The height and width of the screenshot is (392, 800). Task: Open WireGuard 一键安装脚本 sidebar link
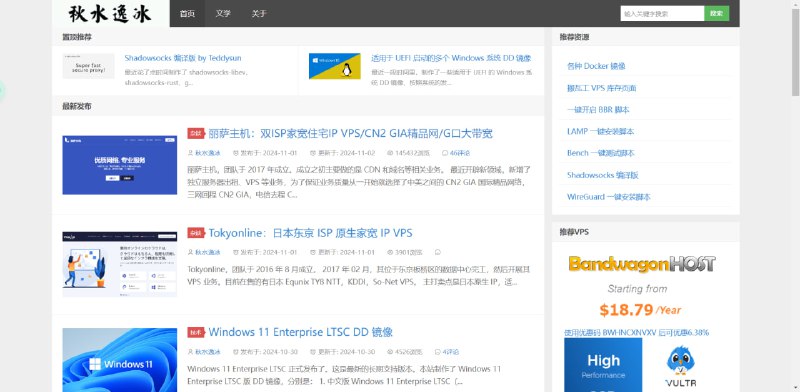[x=609, y=197]
